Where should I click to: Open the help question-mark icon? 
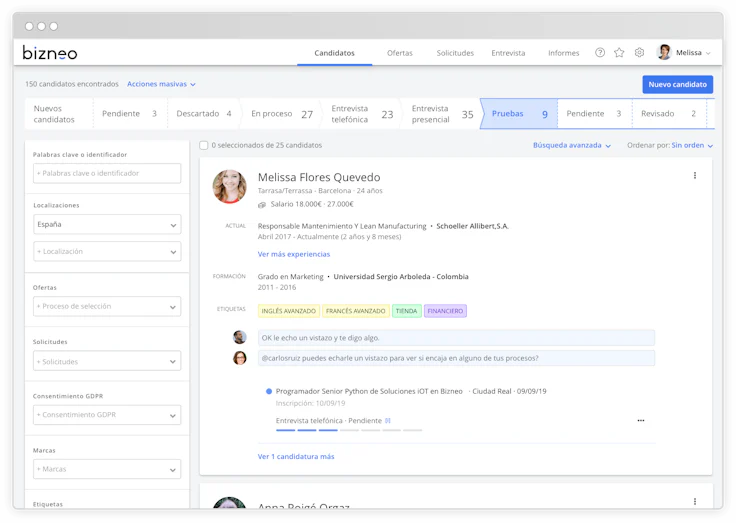coord(600,53)
